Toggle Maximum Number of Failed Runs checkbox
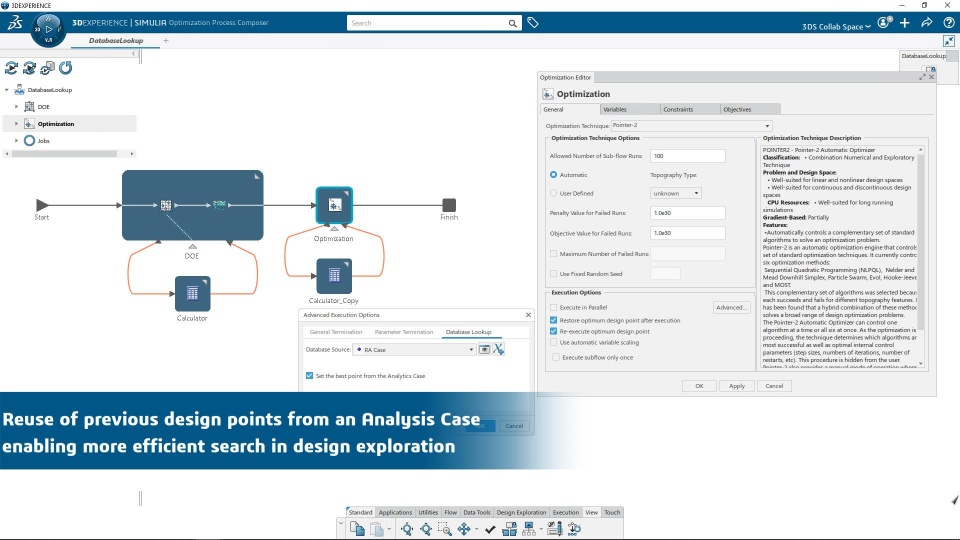This screenshot has width=960, height=540. pyautogui.click(x=553, y=253)
